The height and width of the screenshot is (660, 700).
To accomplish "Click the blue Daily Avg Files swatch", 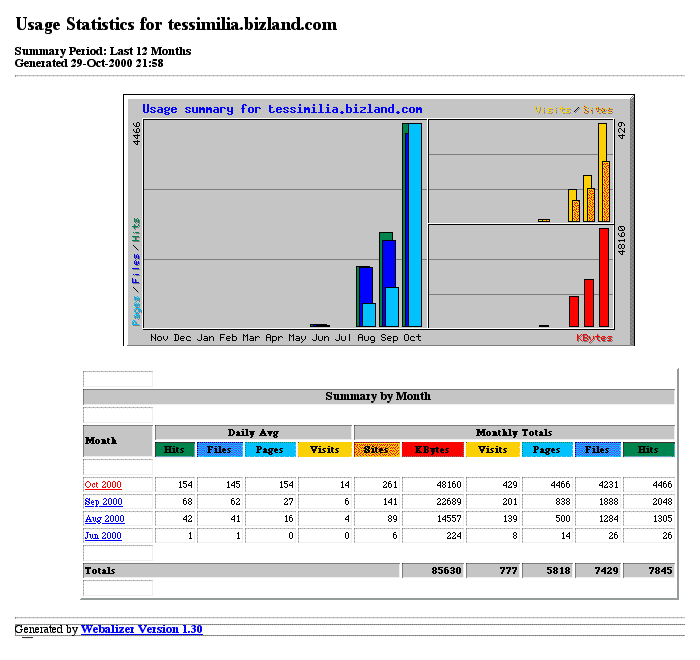I will click(x=219, y=450).
